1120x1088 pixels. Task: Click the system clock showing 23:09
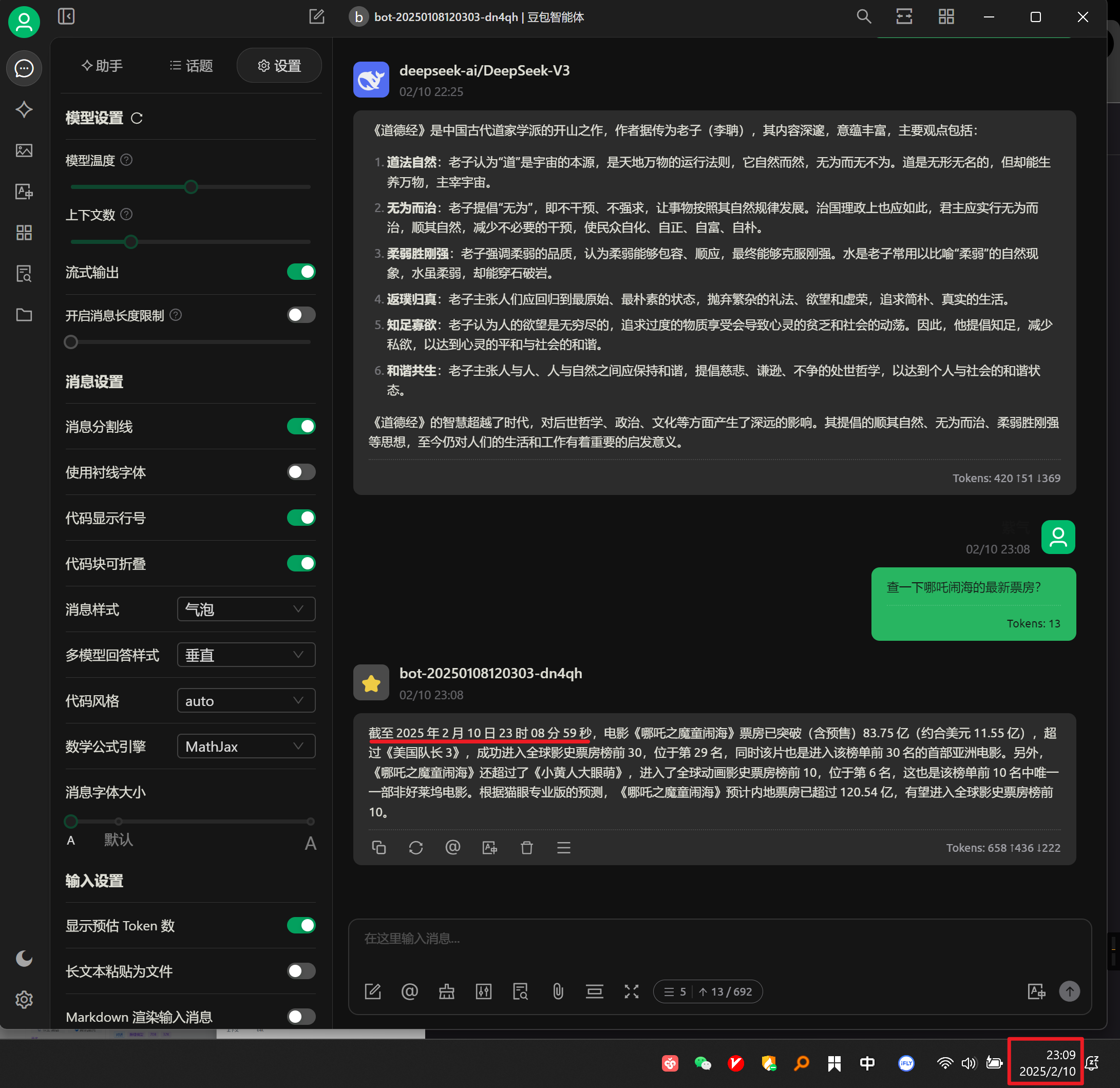(1047, 1063)
